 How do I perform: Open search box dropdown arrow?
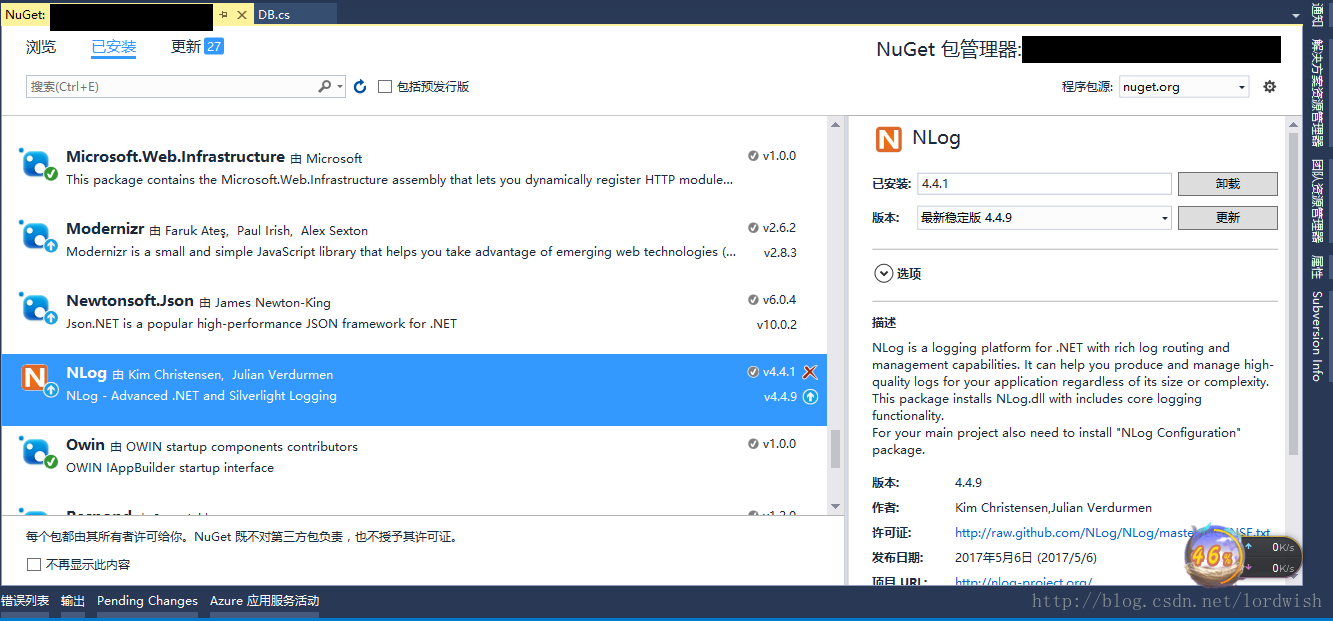coord(341,87)
